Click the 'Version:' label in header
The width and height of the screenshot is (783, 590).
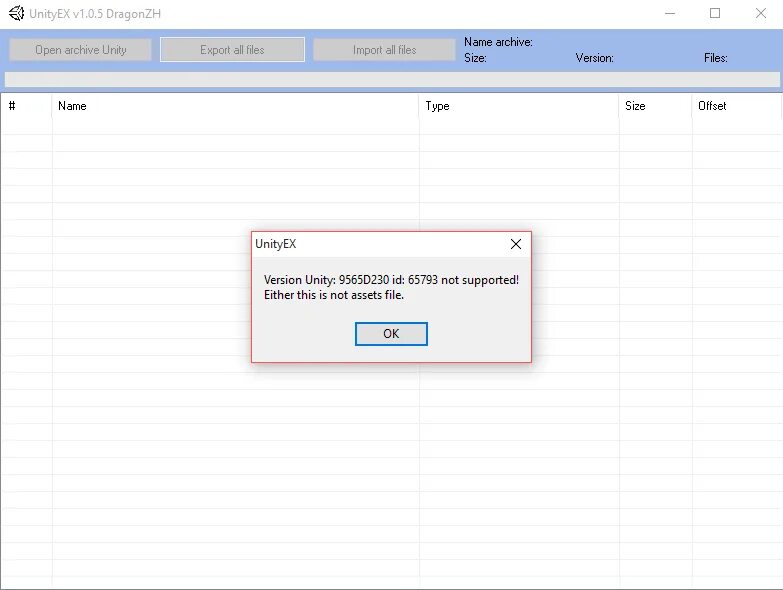594,58
